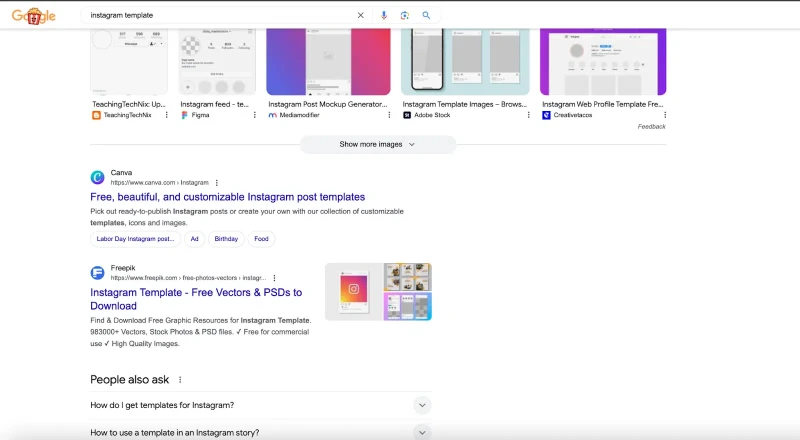Select the 'Birthday' sitelink chip

(226, 239)
